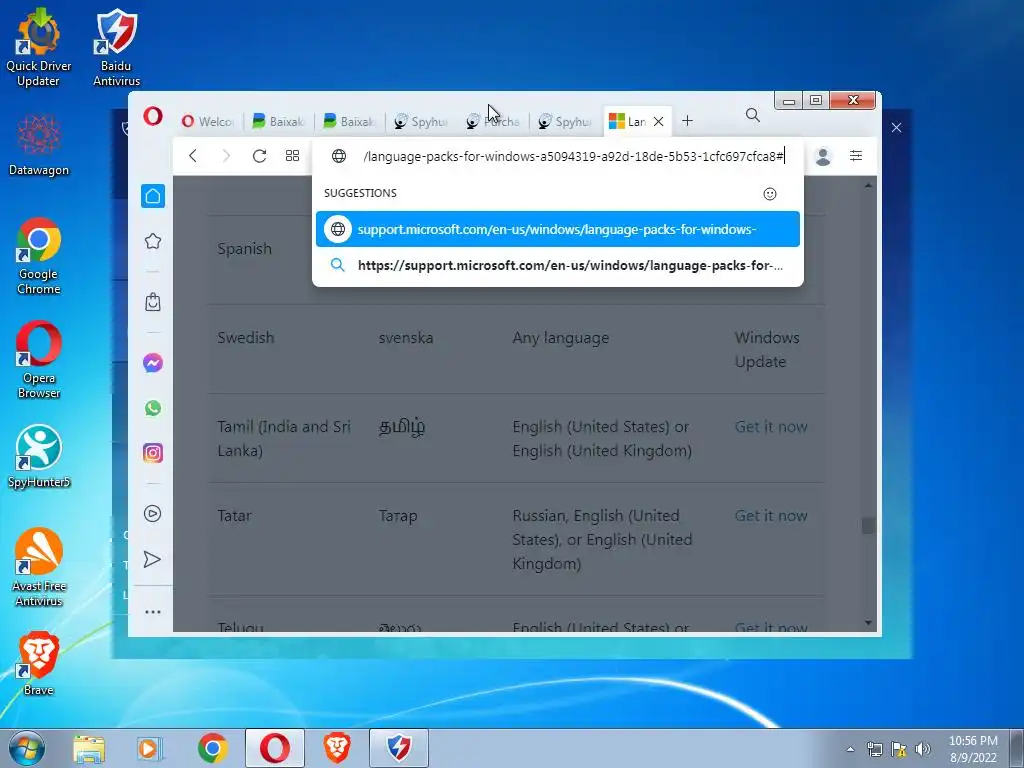Viewport: 1024px width, 768px height.
Task: Click scrollbar up arrow on the page
Action: coord(868,185)
